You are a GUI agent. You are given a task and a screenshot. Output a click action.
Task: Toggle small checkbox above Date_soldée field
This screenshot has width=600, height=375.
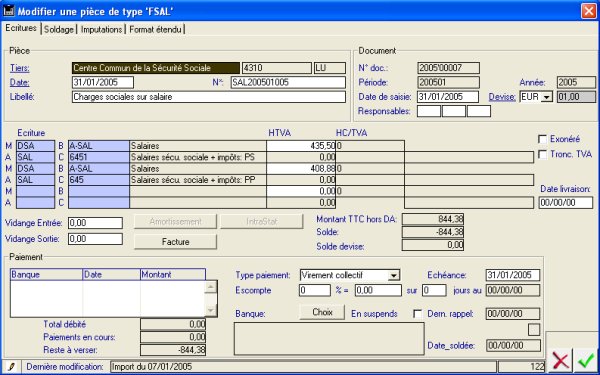tap(534, 329)
